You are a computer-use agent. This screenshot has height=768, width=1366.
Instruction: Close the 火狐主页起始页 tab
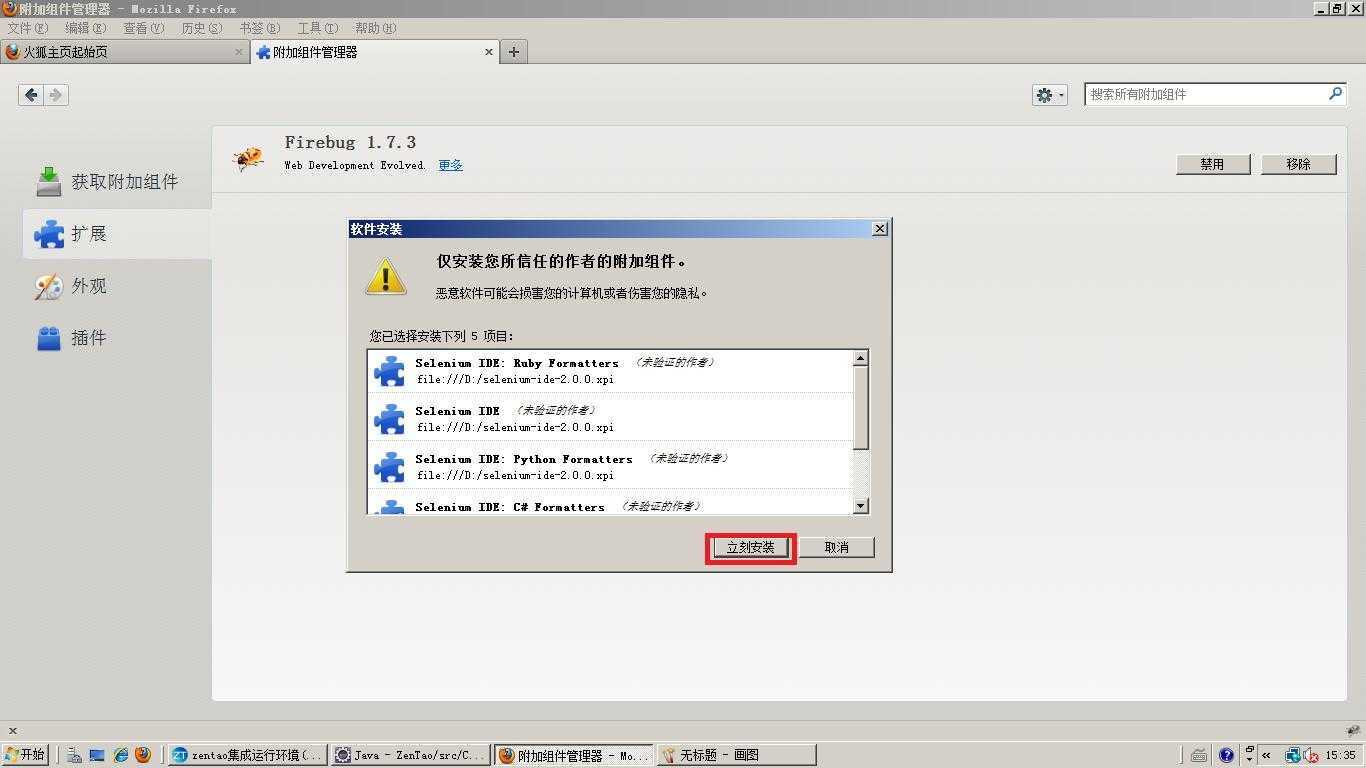point(239,52)
